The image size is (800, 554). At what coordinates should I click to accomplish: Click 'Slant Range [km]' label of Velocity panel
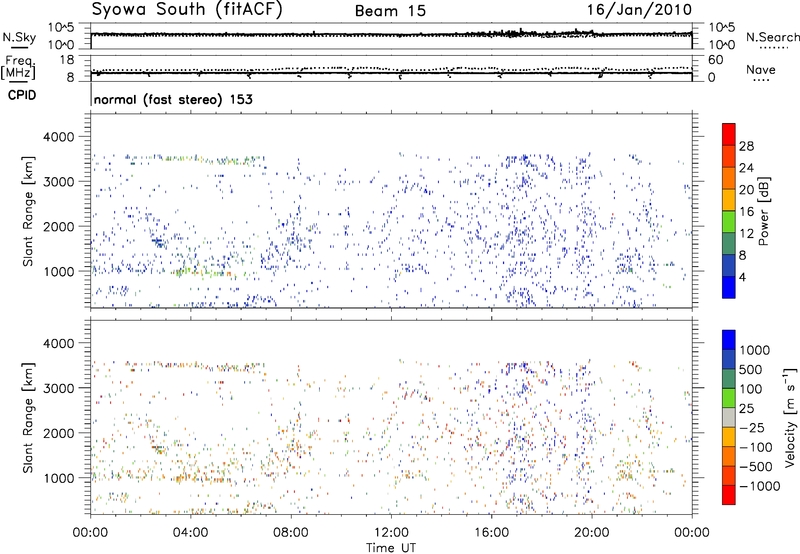[28, 418]
